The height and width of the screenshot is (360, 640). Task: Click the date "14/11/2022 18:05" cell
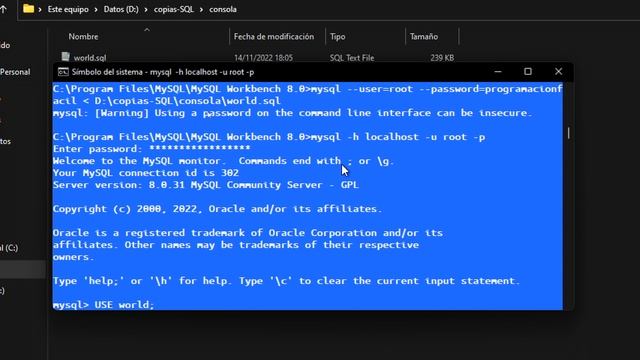click(x=263, y=58)
